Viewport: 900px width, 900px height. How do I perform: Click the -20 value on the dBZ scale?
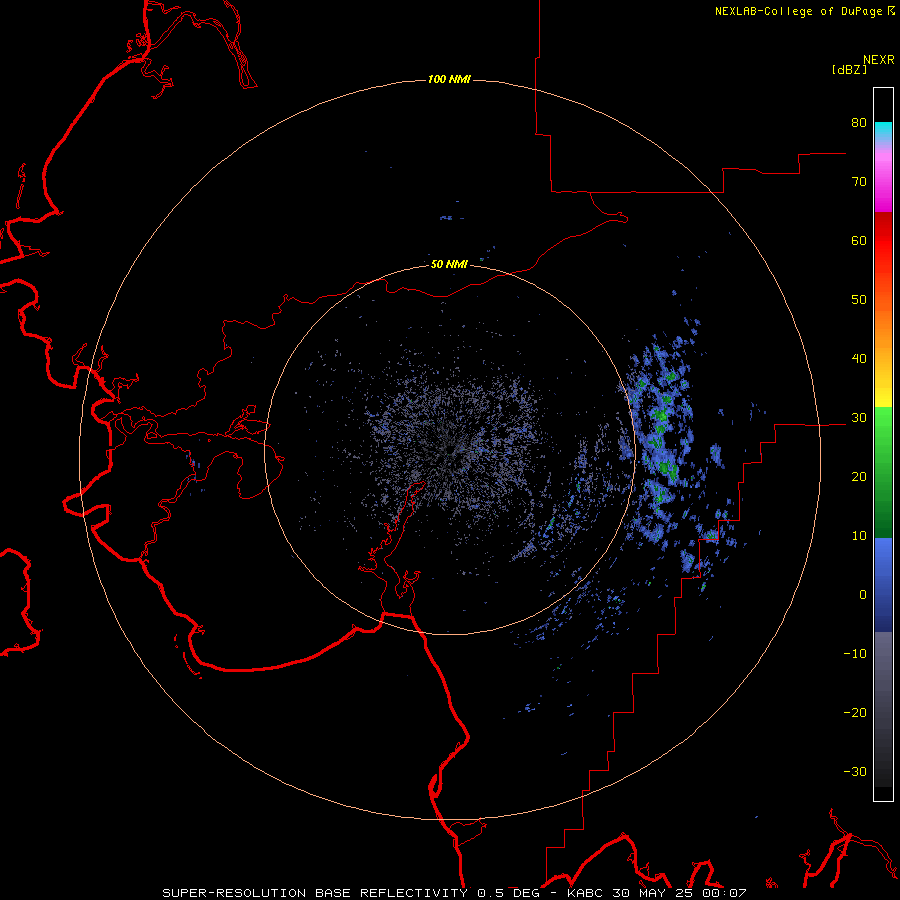point(855,713)
